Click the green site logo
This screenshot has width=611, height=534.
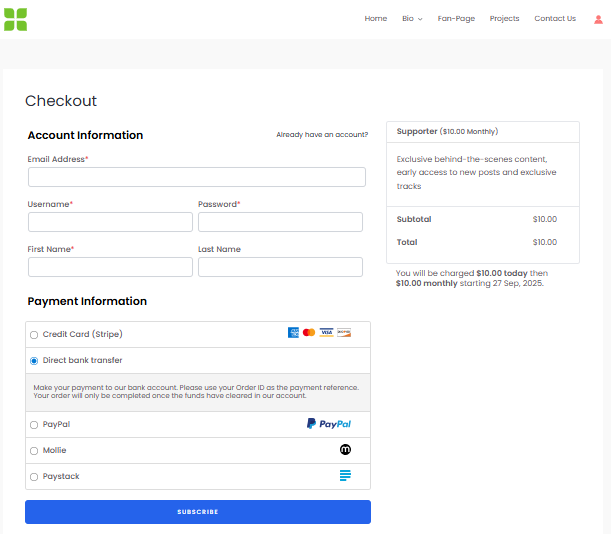point(16,19)
